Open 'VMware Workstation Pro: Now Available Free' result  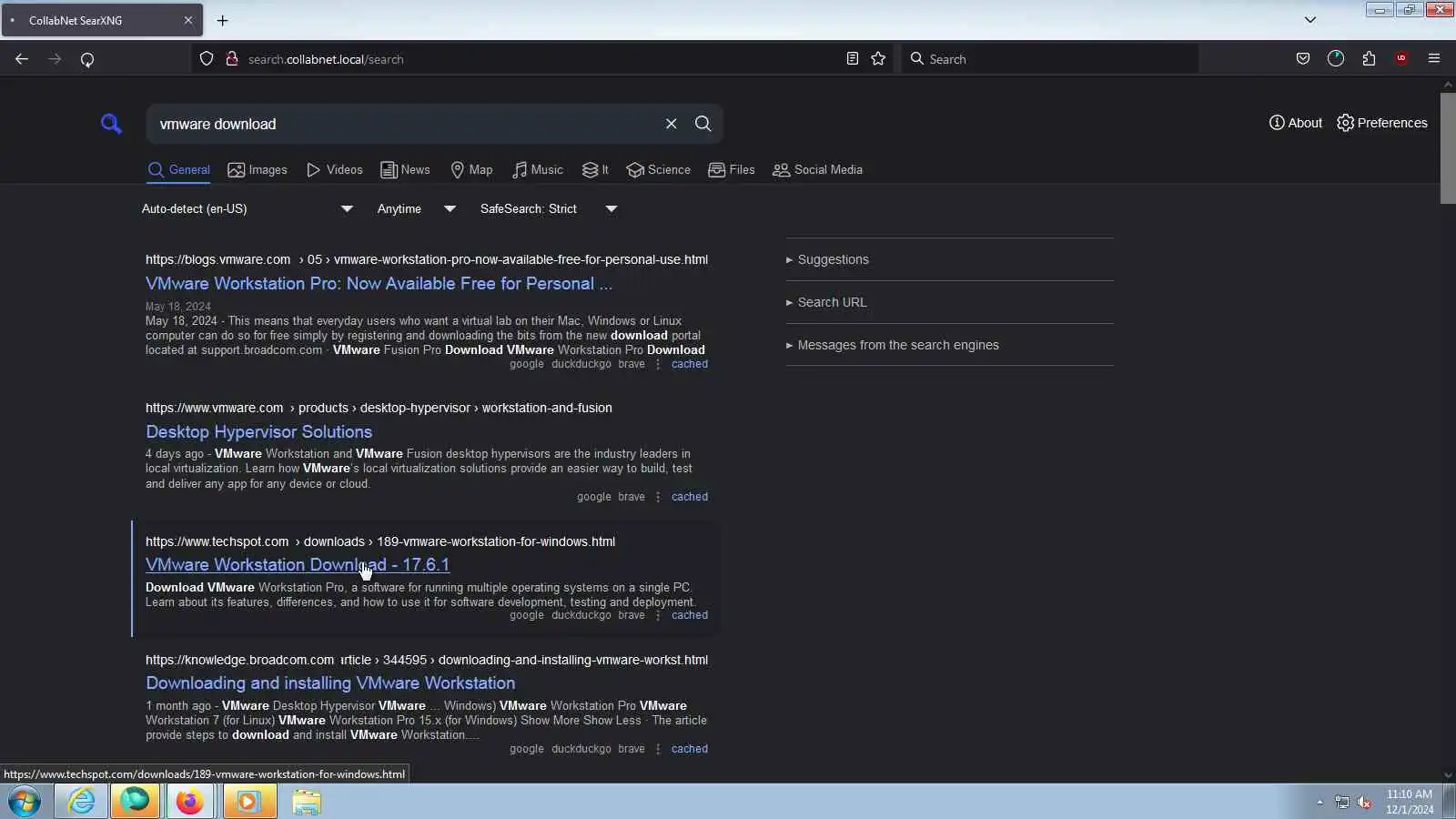click(379, 284)
